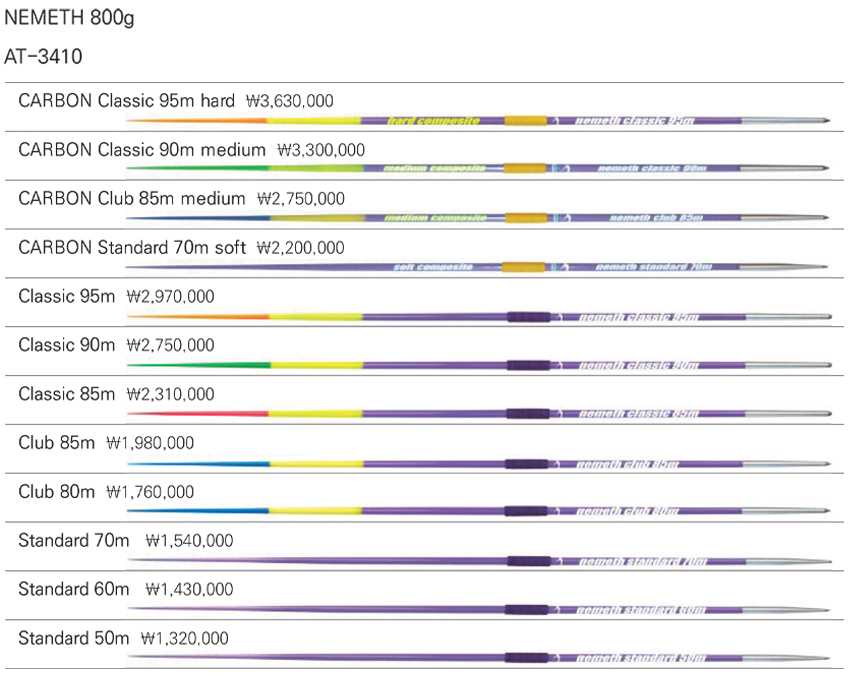Open the Club 80m product label

click(57, 492)
